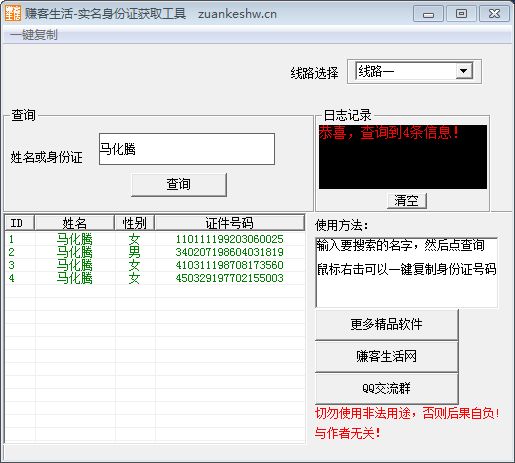Select result row with ID 4
This screenshot has height=463, width=515.
155,278
